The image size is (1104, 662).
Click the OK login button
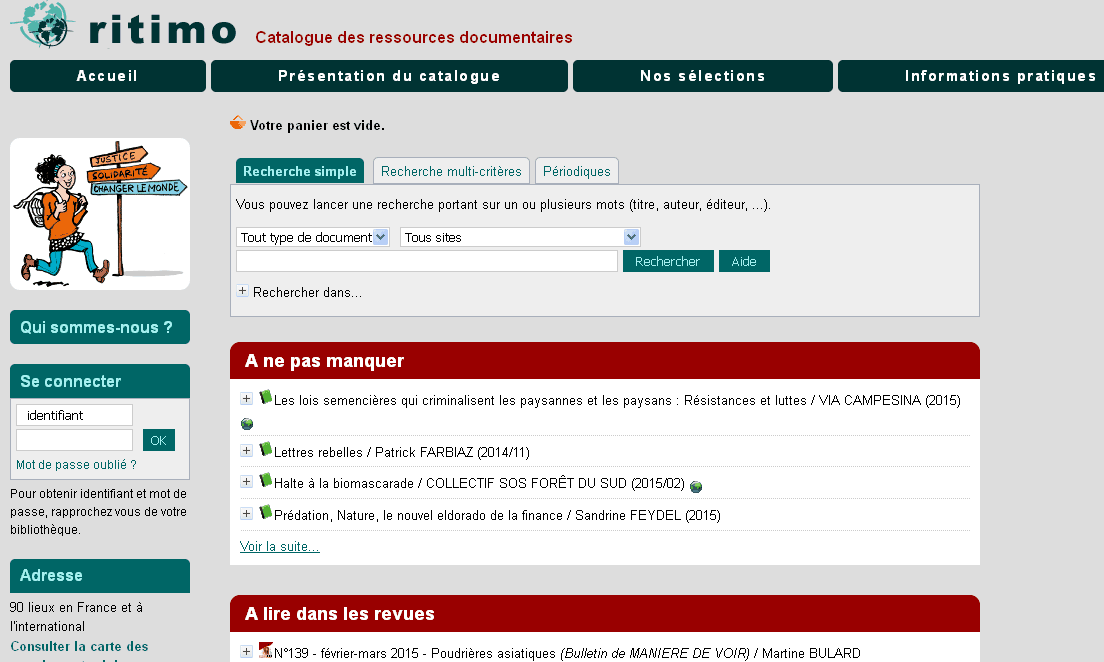point(159,440)
